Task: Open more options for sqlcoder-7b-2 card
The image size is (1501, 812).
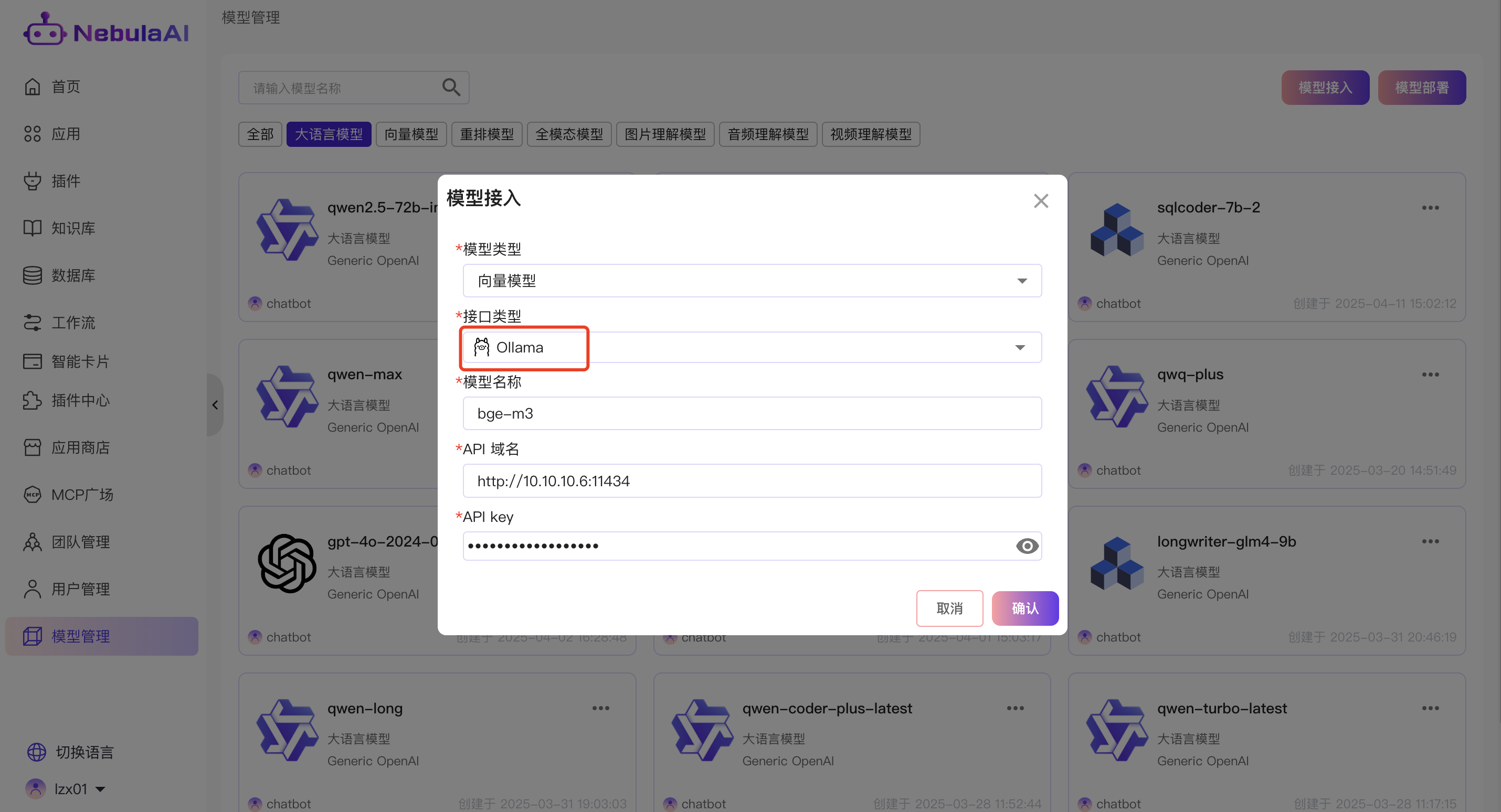Action: point(1430,207)
